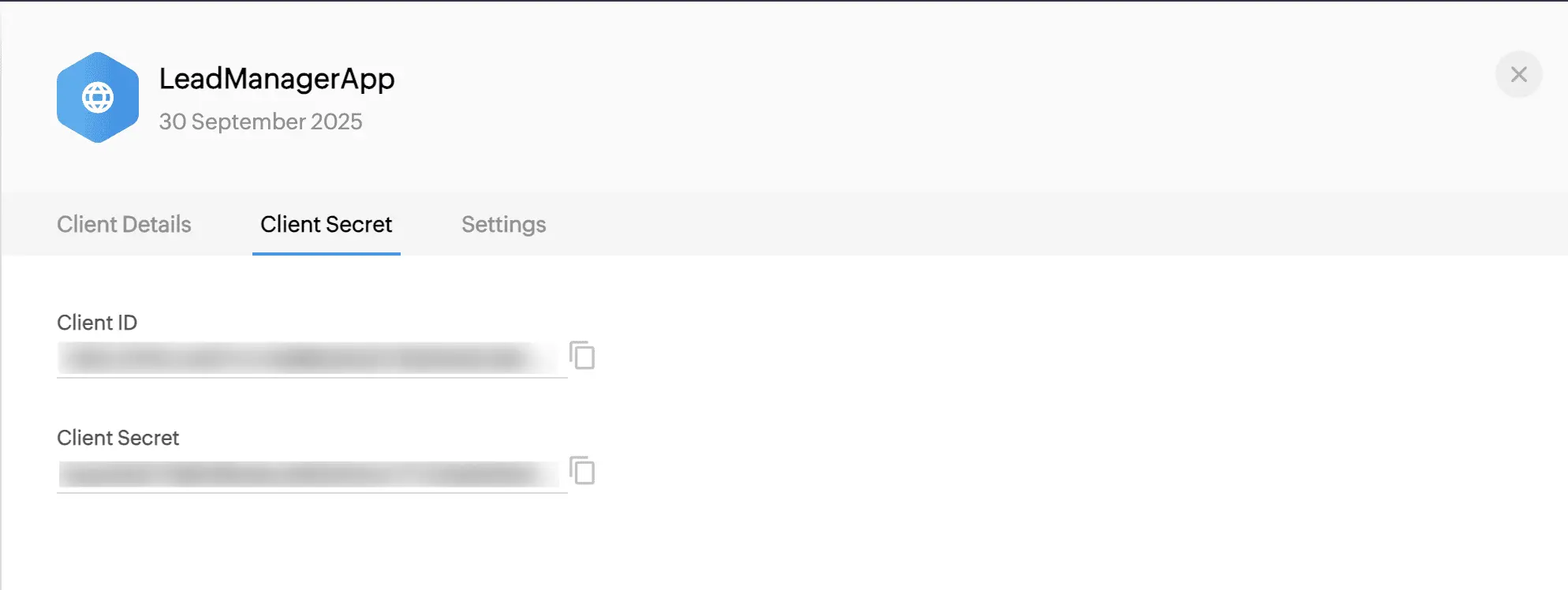This screenshot has width=1568, height=590.
Task: Click the Client ID field label
Action: (97, 323)
